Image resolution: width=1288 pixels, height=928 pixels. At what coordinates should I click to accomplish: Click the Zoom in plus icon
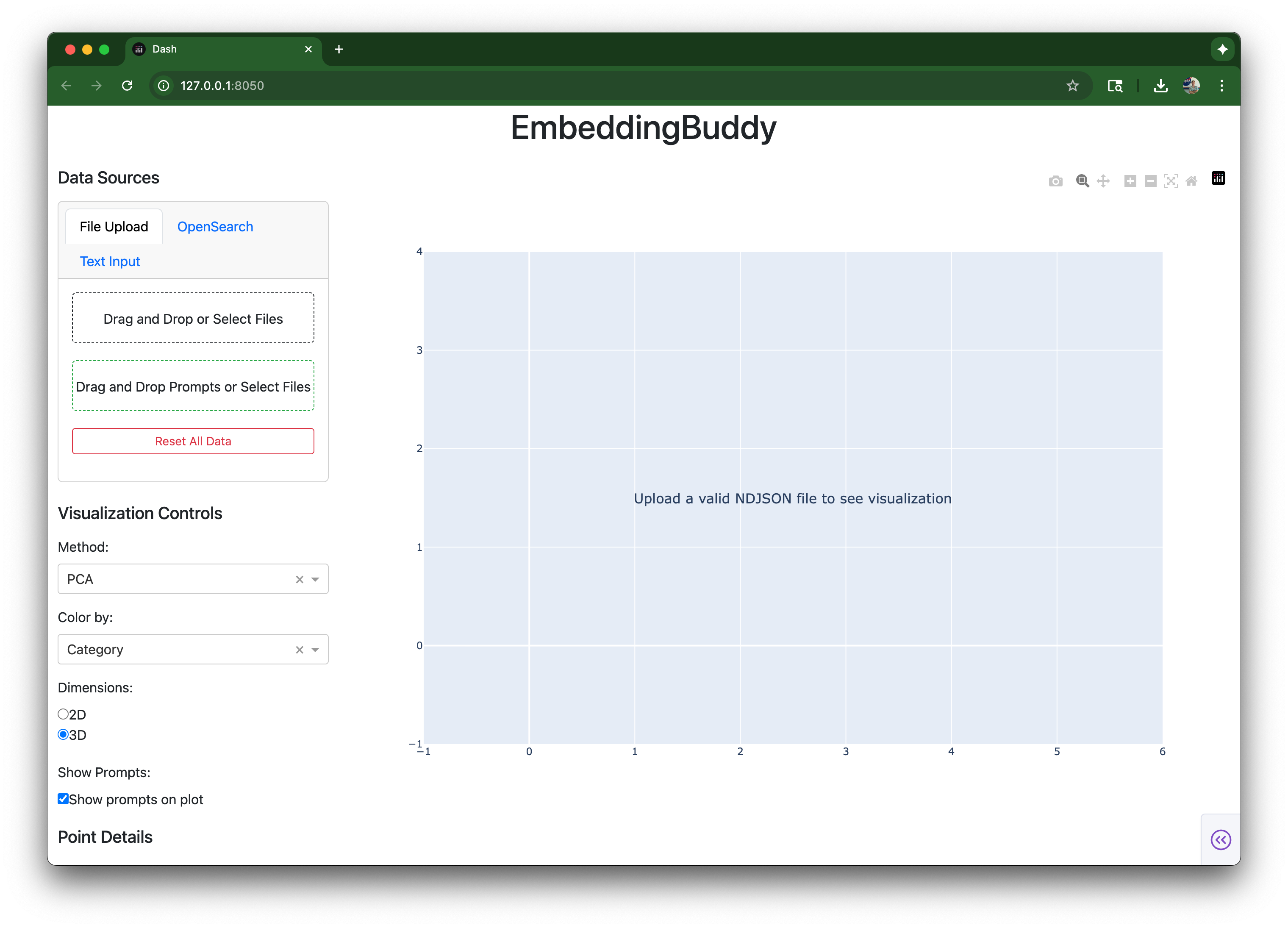[x=1130, y=181]
